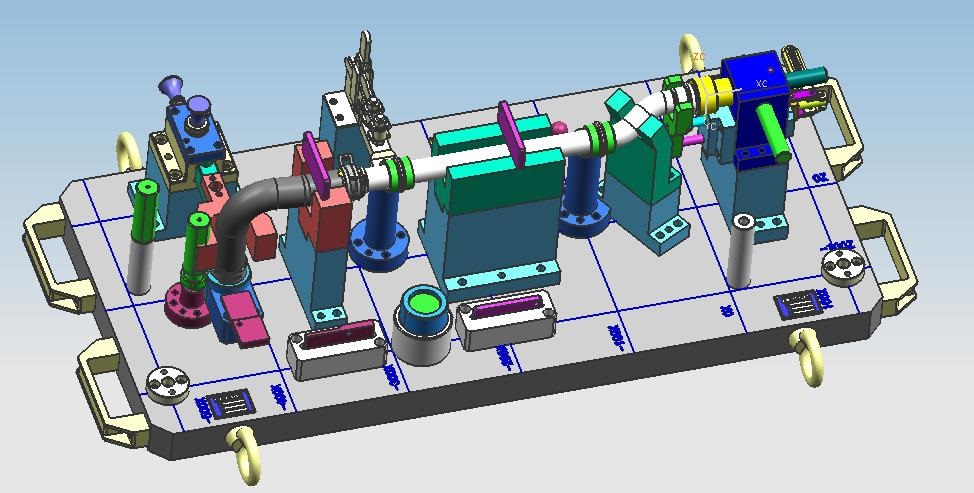This screenshot has height=493, width=974.
Task: Pick the blue flanged pedestal right of center clamp
Action: [583, 199]
